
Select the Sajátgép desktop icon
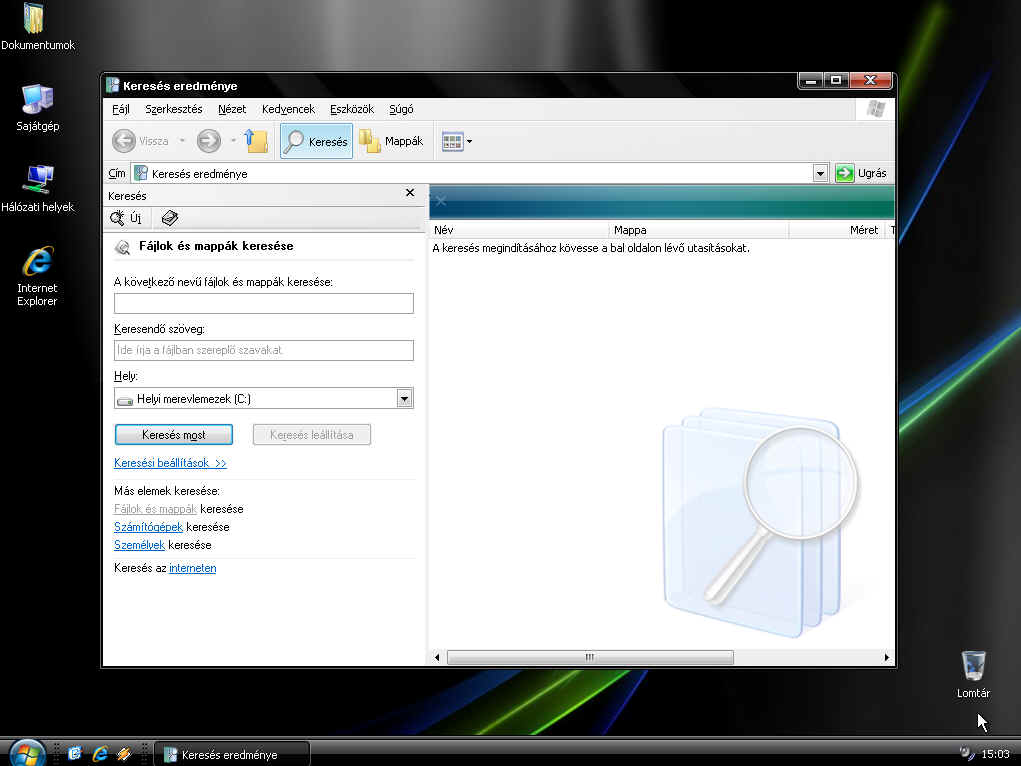coord(37,107)
